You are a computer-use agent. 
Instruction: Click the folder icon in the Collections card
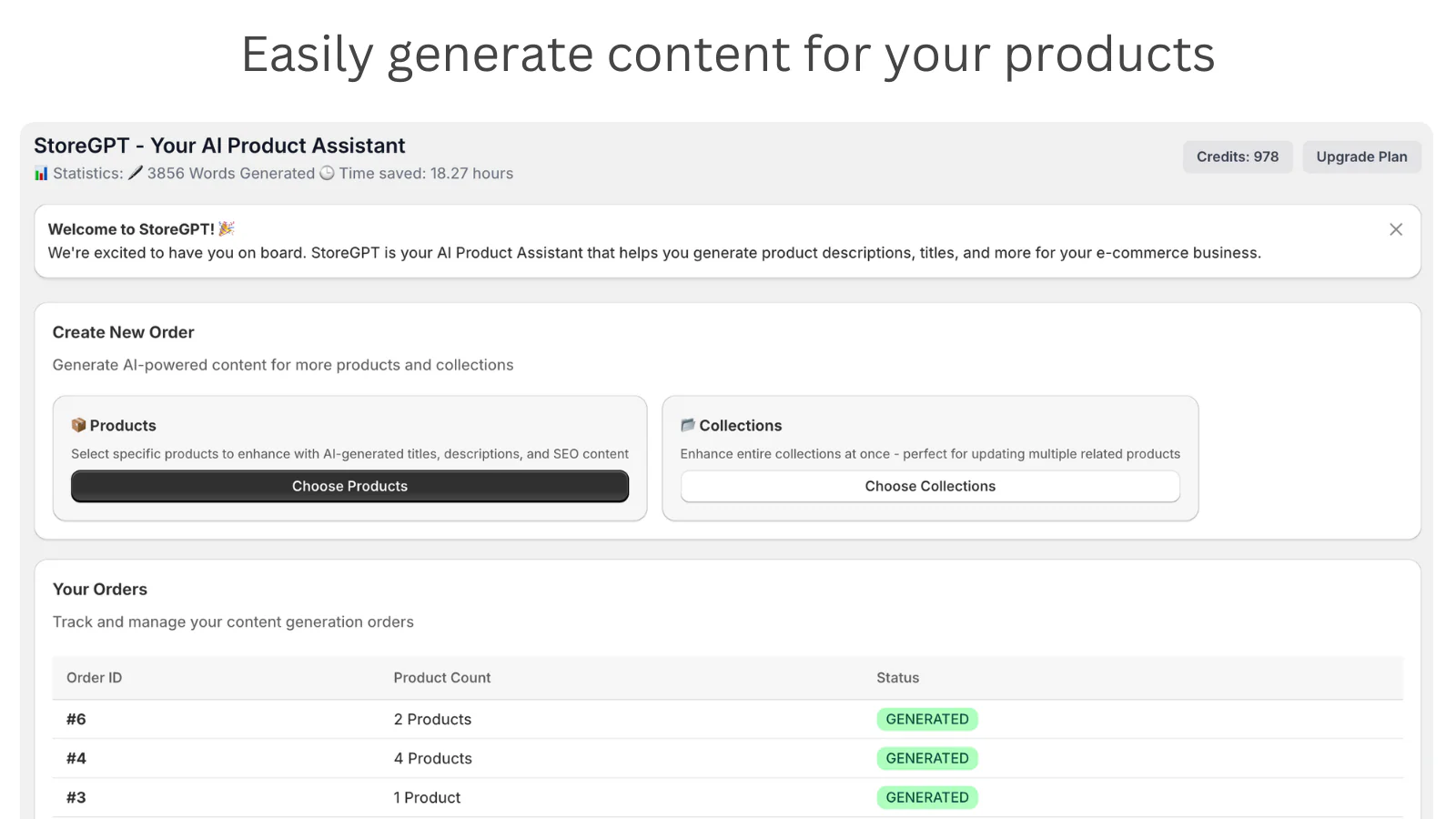[688, 425]
